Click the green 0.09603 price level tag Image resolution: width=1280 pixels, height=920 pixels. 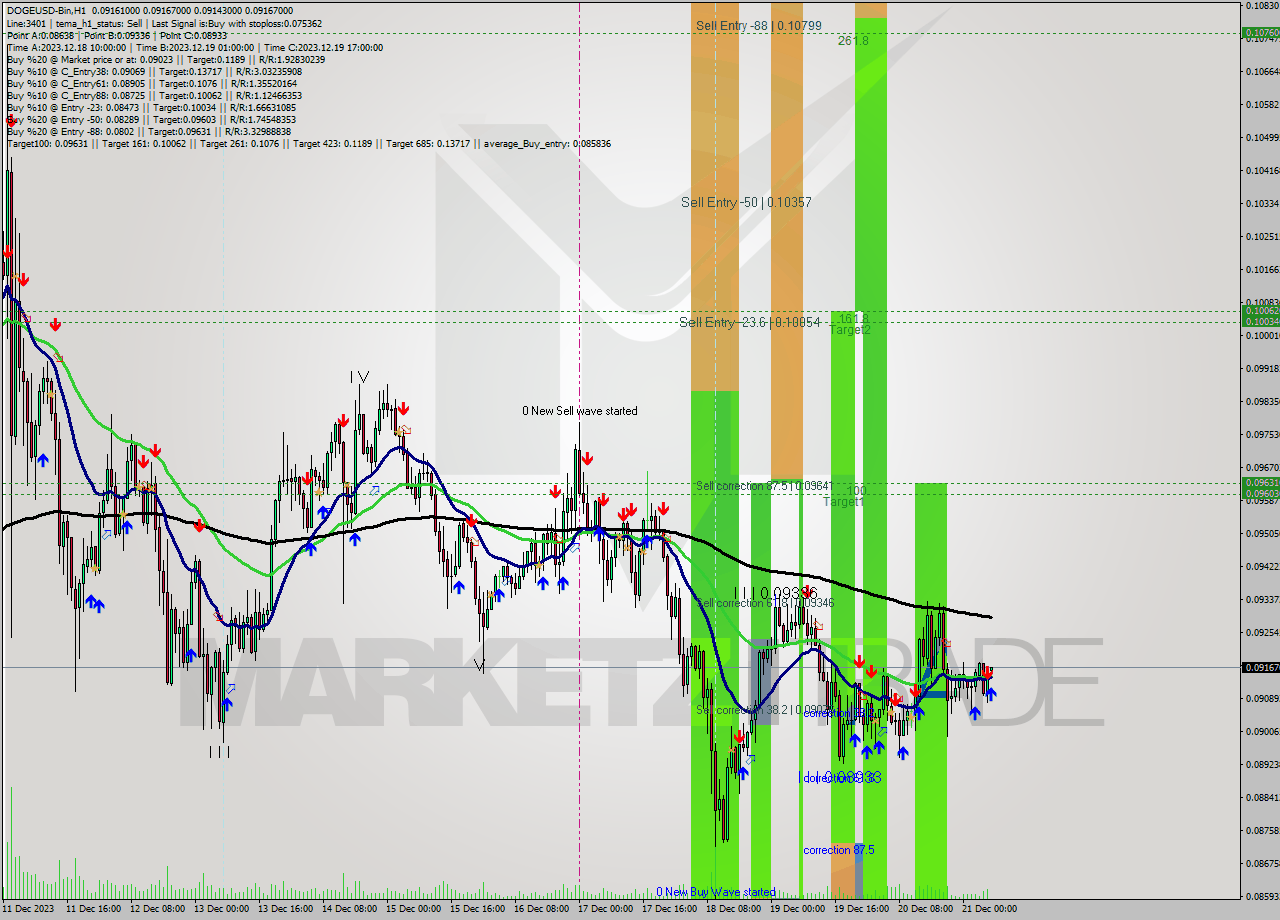pos(1260,493)
